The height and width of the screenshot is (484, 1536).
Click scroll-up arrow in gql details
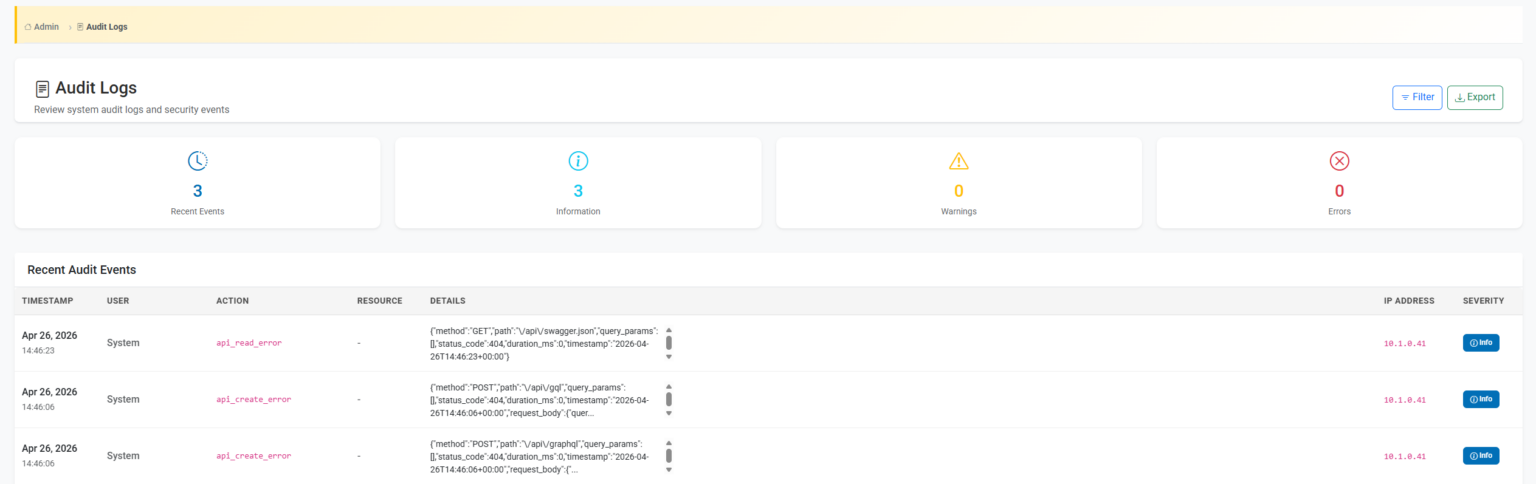(669, 386)
